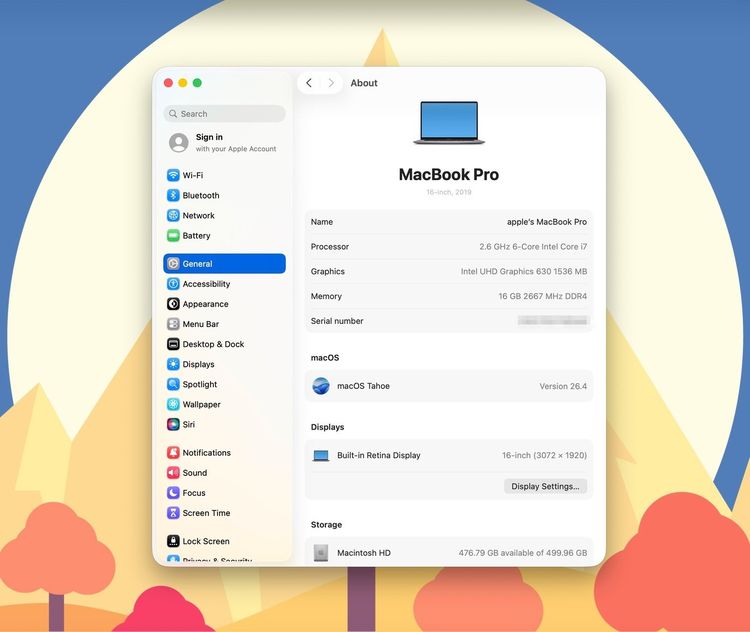
Task: Open Sound settings
Action: (224, 473)
